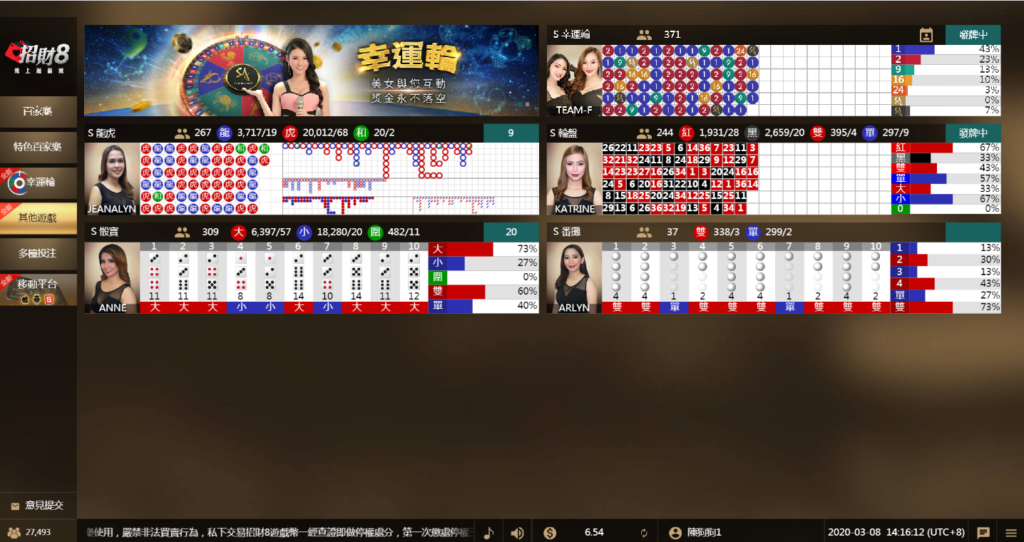1024x542 pixels.
Task: Open the chat message icon
Action: tap(983, 532)
